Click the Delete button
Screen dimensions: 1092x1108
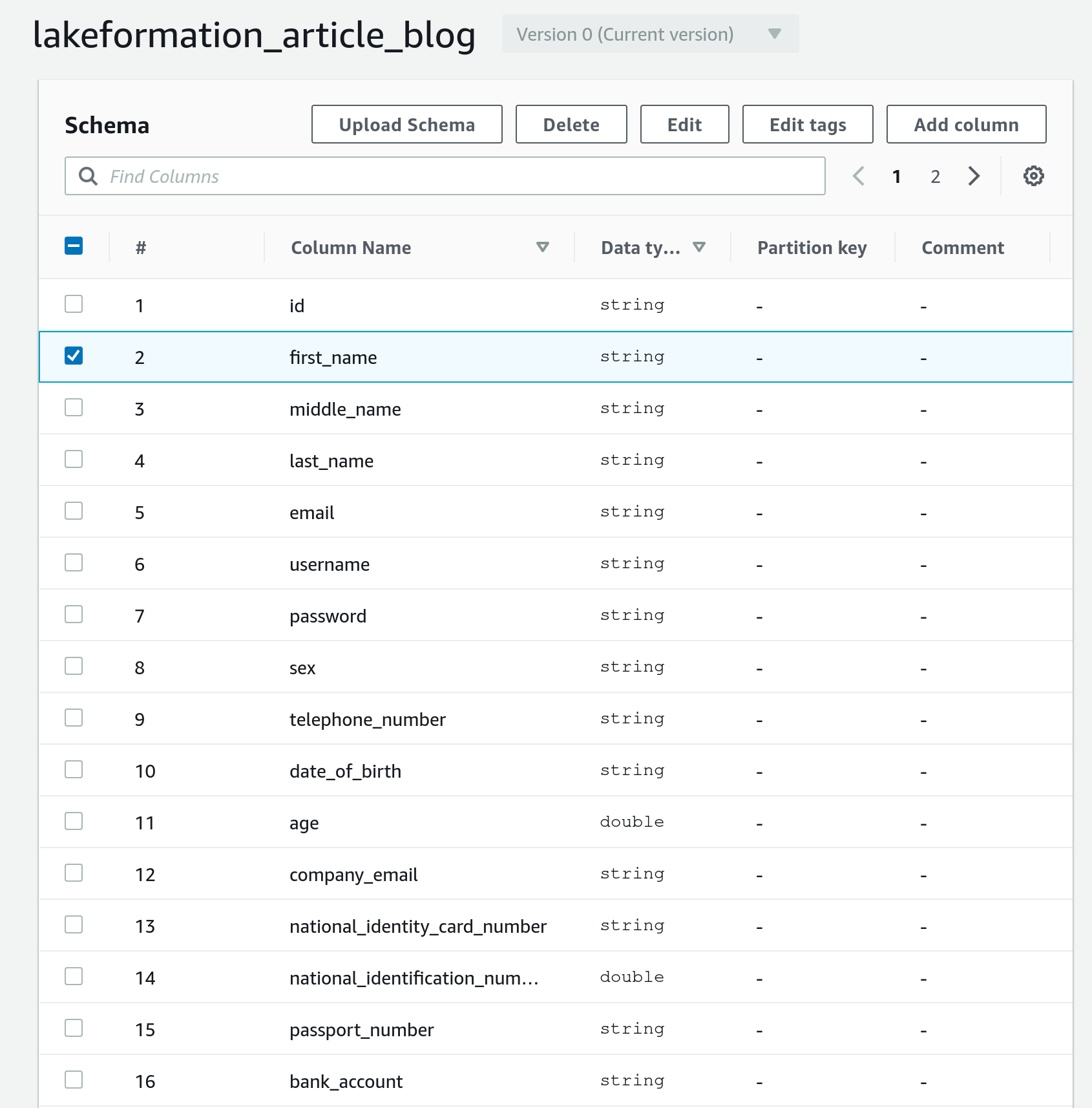pos(571,124)
